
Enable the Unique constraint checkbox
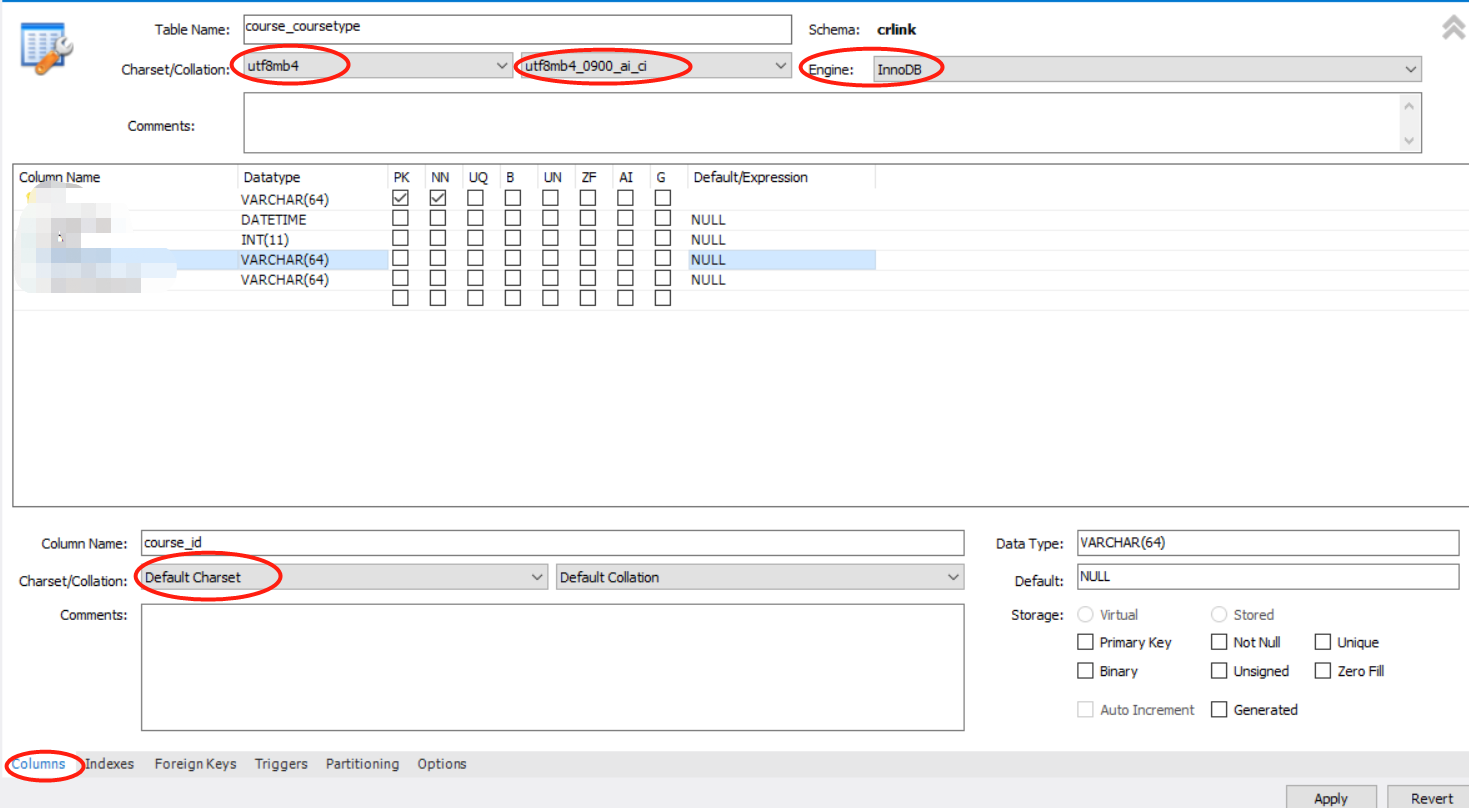tap(1322, 642)
